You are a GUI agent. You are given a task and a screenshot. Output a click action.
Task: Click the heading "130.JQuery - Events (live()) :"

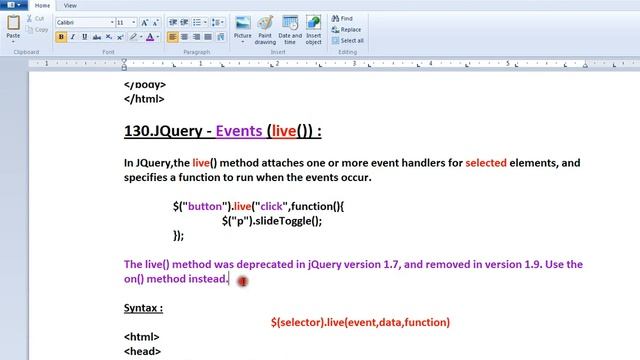click(x=222, y=131)
